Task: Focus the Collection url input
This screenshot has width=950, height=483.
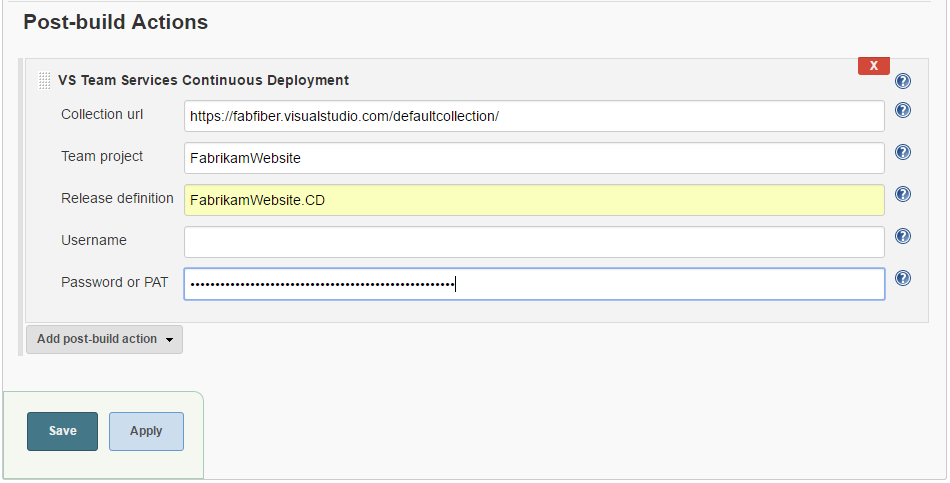Action: tap(534, 116)
